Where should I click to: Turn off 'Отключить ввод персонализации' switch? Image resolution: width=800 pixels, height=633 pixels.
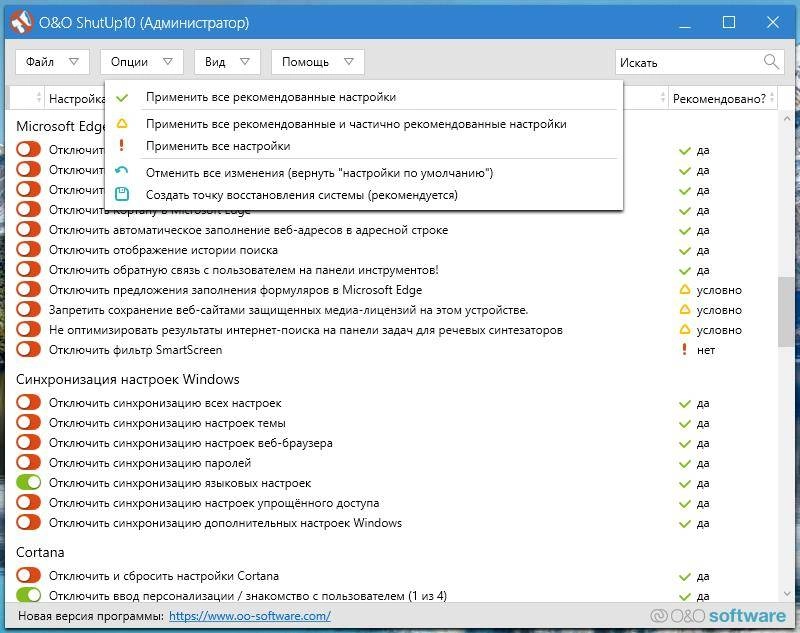[28, 595]
